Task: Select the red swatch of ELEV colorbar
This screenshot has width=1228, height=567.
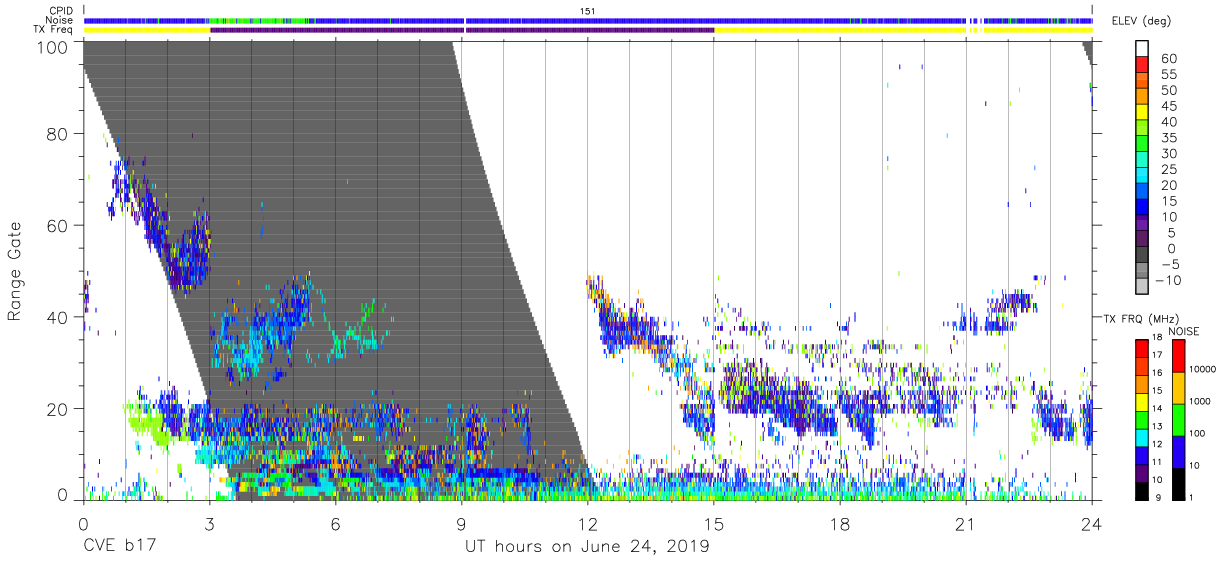Action: pyautogui.click(x=1142, y=65)
